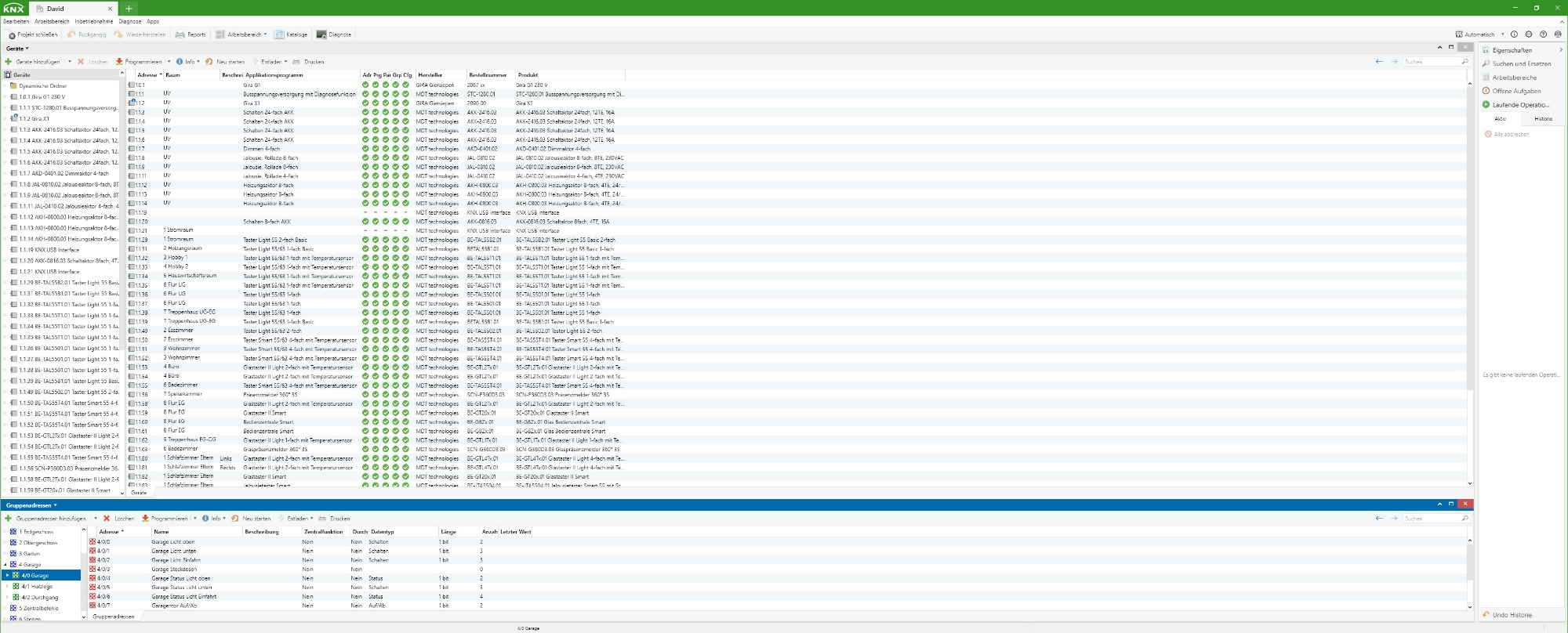Click Drucken in the Geräte panel toolbar
Image resolution: width=1568 pixels, height=633 pixels.
tap(309, 62)
